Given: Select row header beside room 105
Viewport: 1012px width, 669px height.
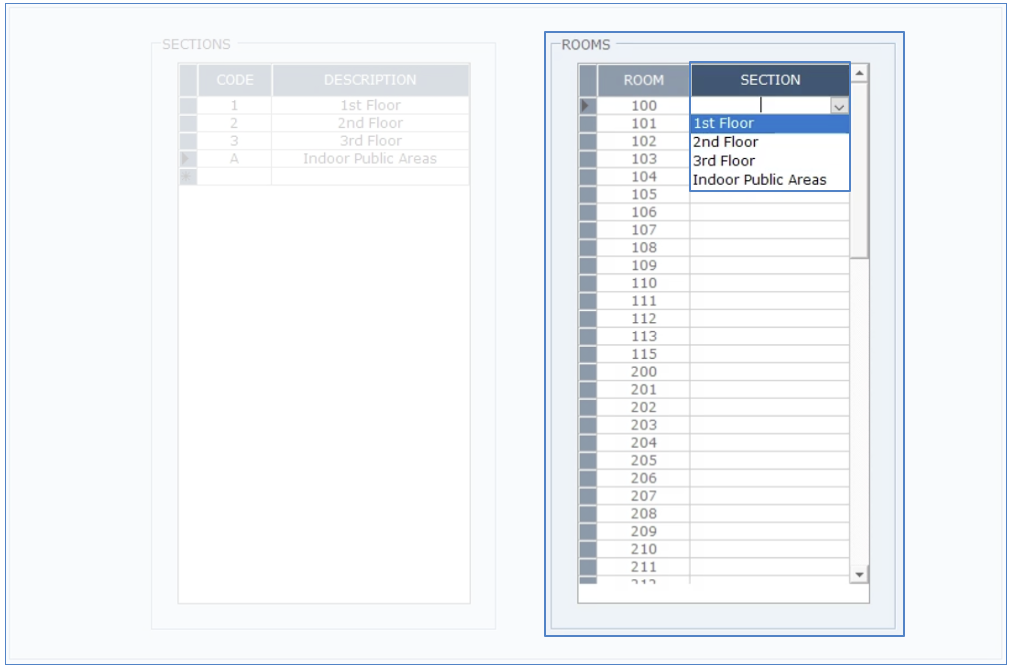Looking at the screenshot, I should [587, 194].
